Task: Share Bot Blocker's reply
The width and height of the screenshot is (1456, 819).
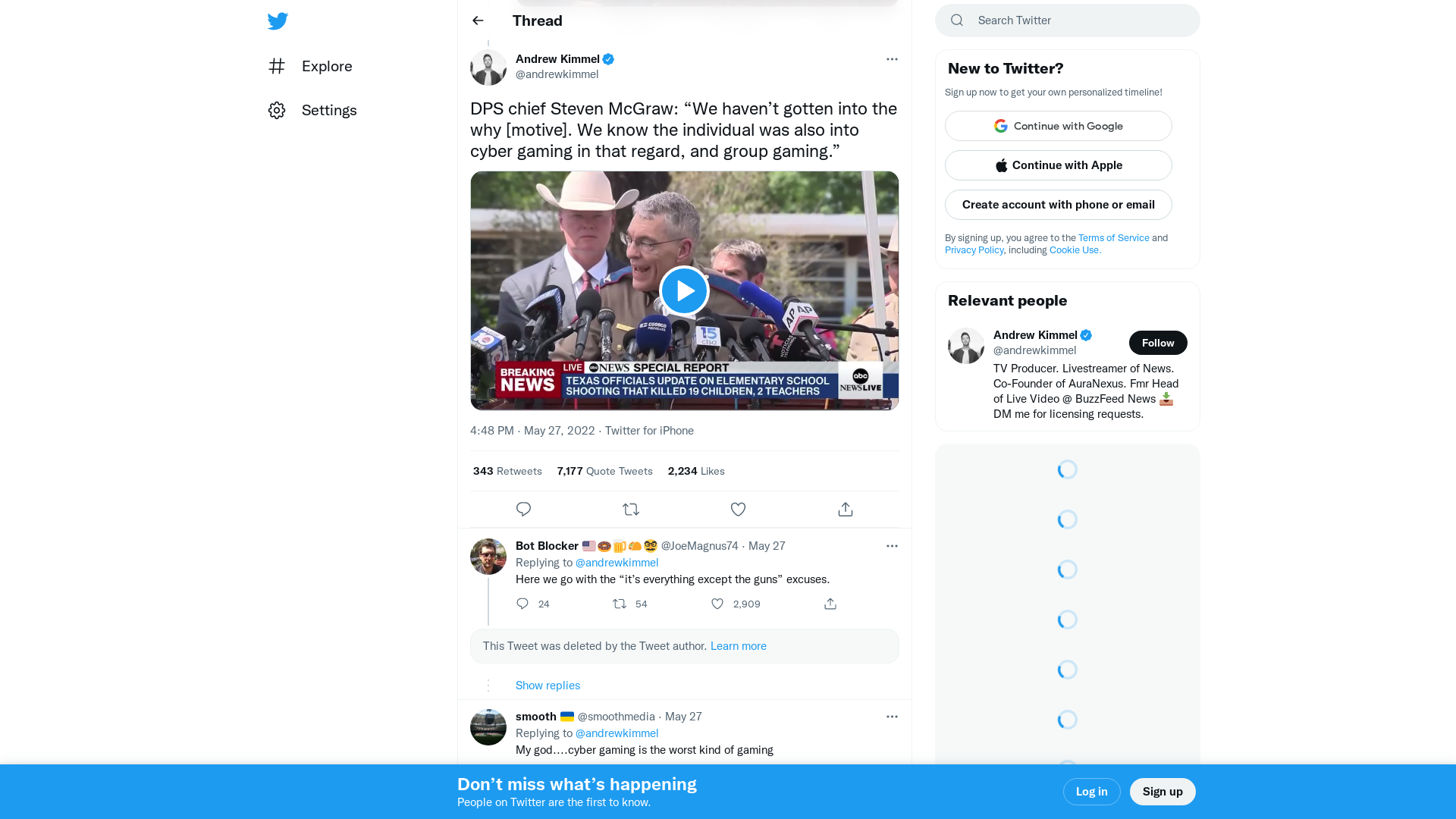Action: pos(830,604)
